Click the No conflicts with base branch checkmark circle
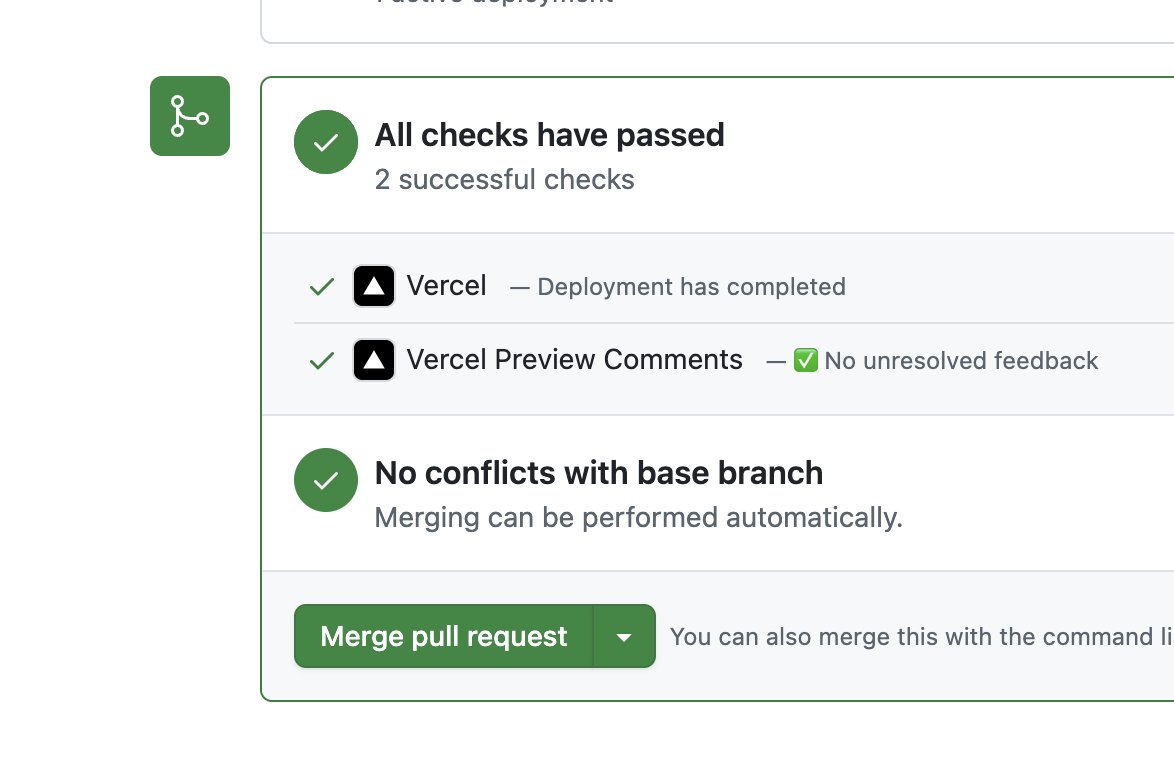 (x=326, y=480)
